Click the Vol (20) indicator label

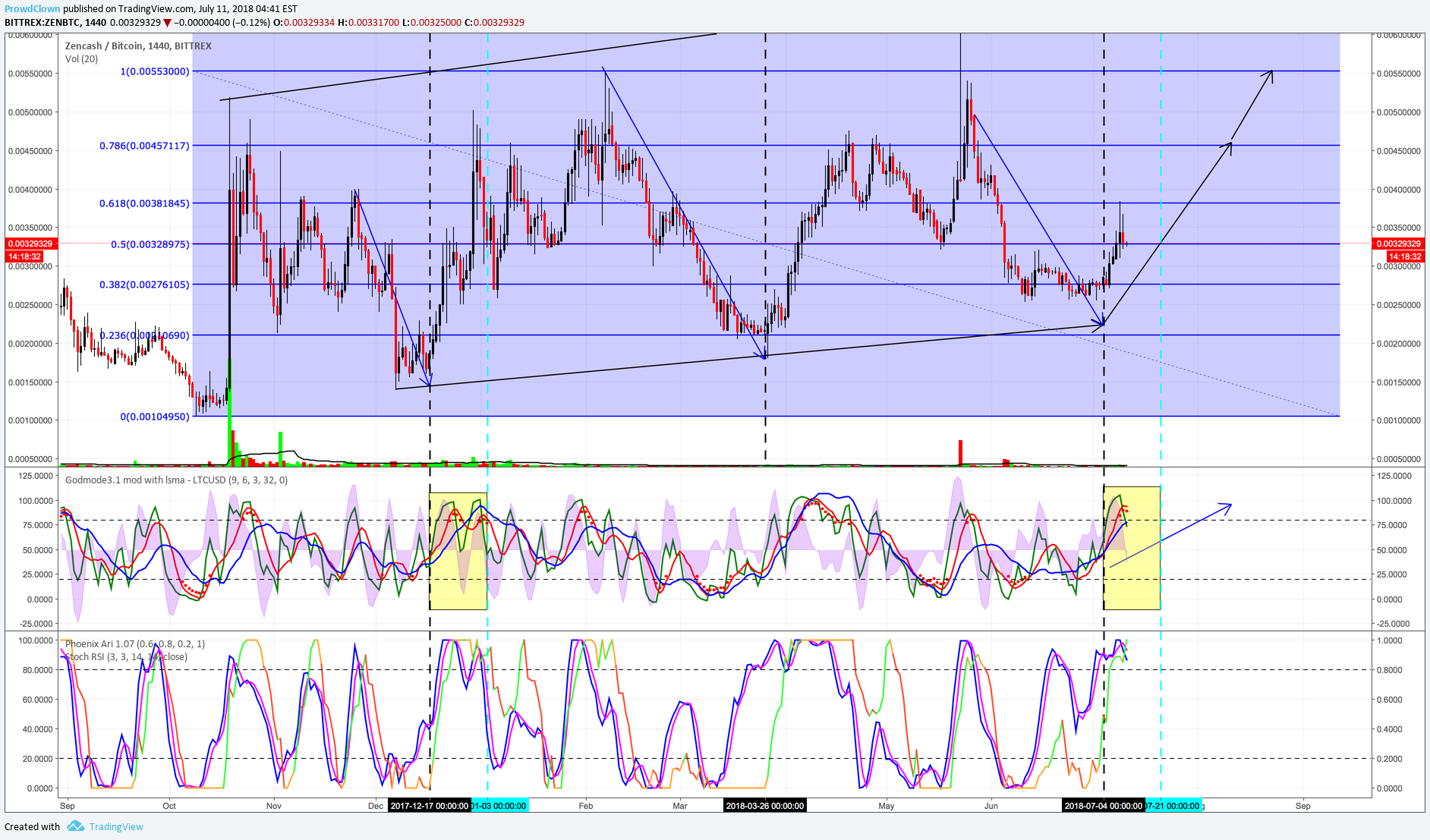pyautogui.click(x=81, y=59)
